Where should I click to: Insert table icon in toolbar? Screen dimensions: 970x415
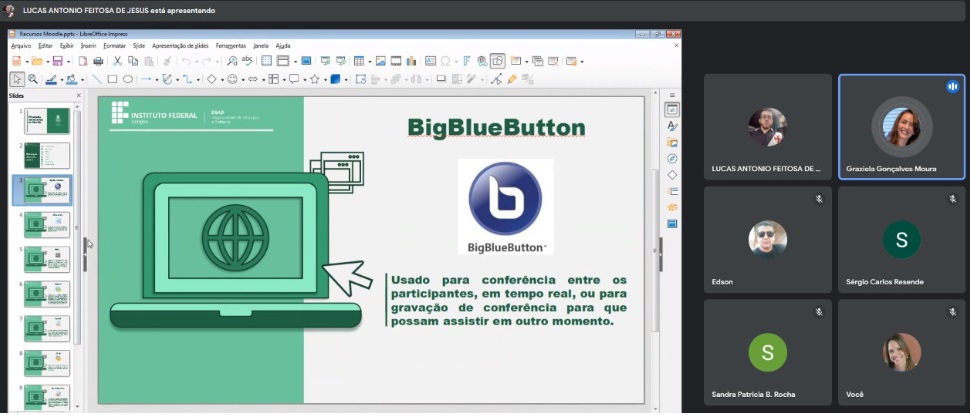[x=359, y=61]
